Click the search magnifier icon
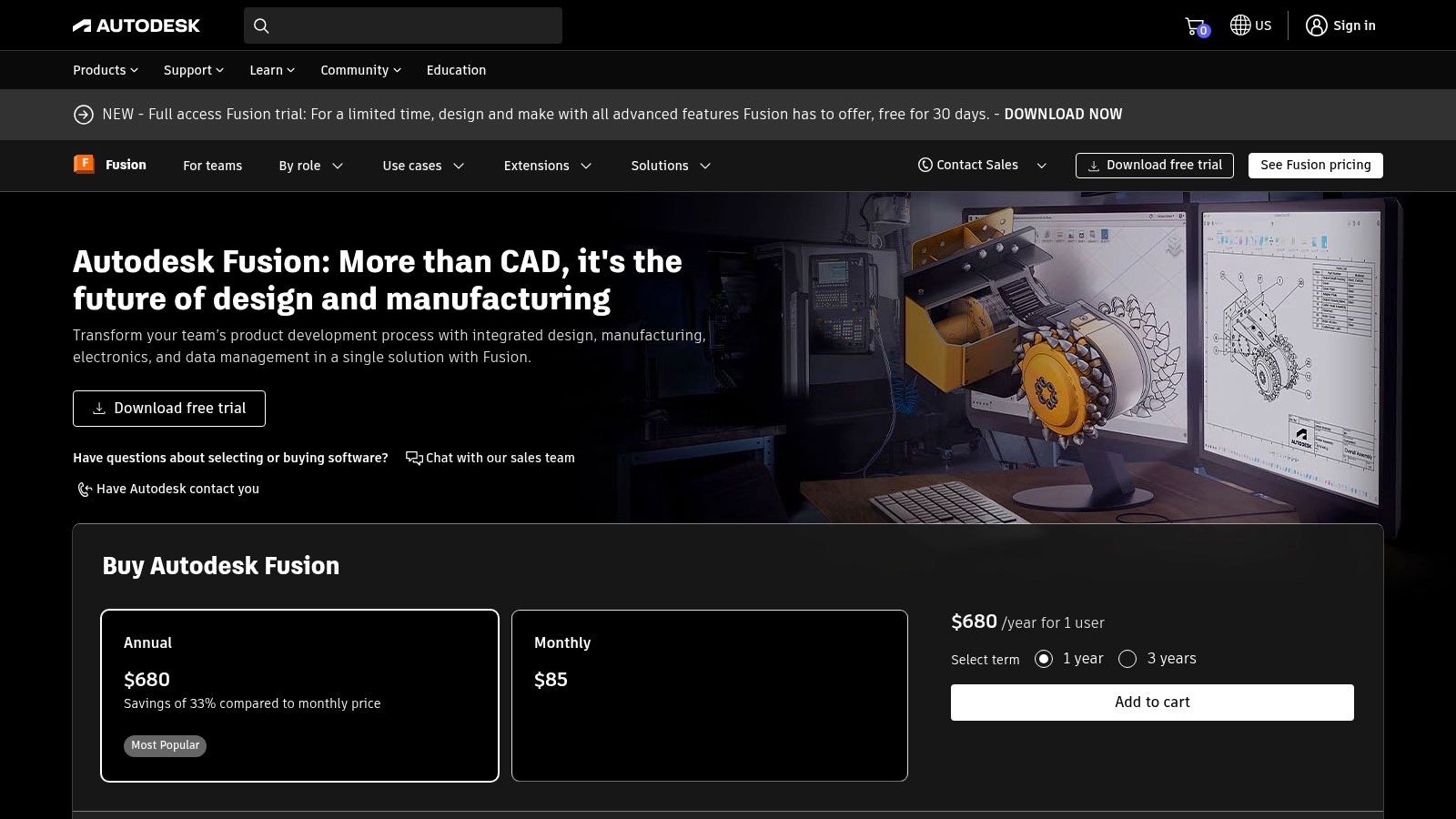This screenshot has width=1456, height=819. coord(261,25)
